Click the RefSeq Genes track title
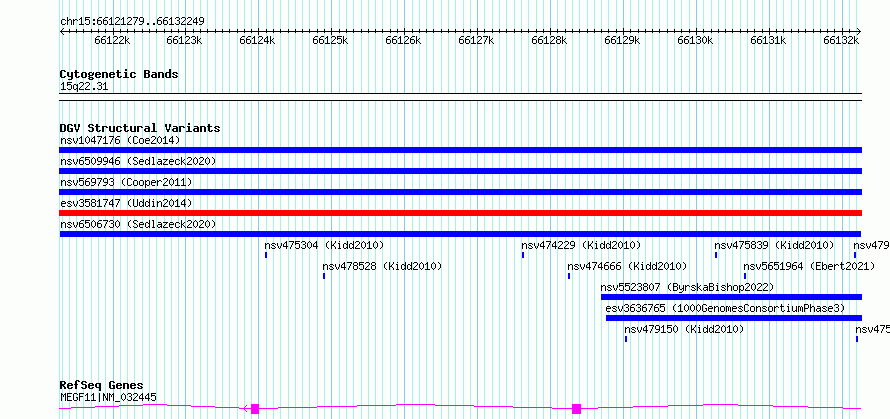The image size is (890, 419). (102, 386)
